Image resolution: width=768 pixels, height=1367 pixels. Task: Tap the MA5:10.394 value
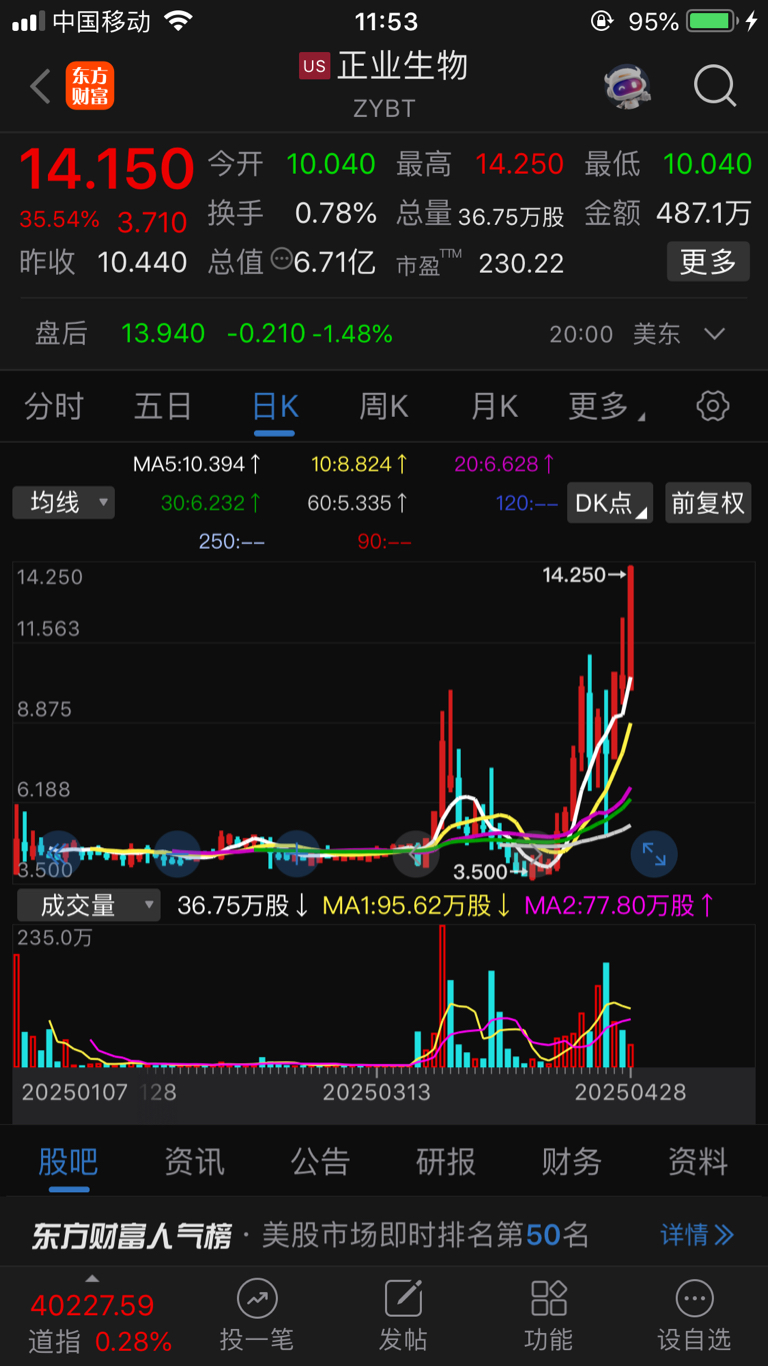coord(198,464)
